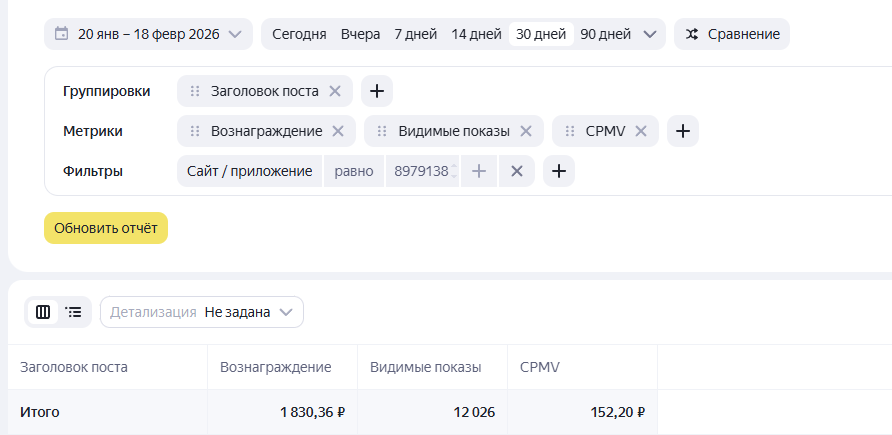Remove the Вознаграждение metric
Screen dimensions: 892x435
[x=338, y=131]
